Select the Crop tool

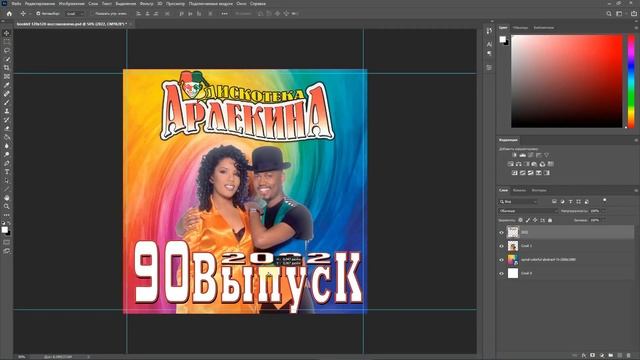click(7, 67)
